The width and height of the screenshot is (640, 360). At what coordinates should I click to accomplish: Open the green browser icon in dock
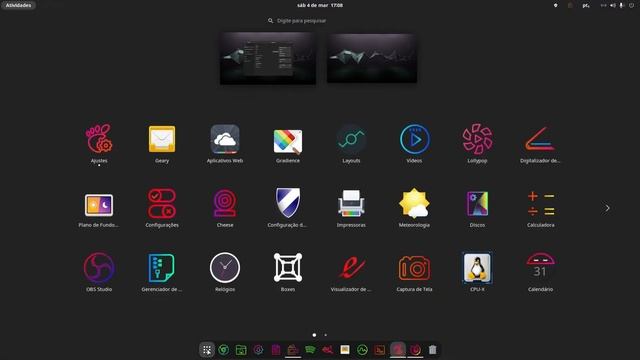pyautogui.click(x=224, y=350)
